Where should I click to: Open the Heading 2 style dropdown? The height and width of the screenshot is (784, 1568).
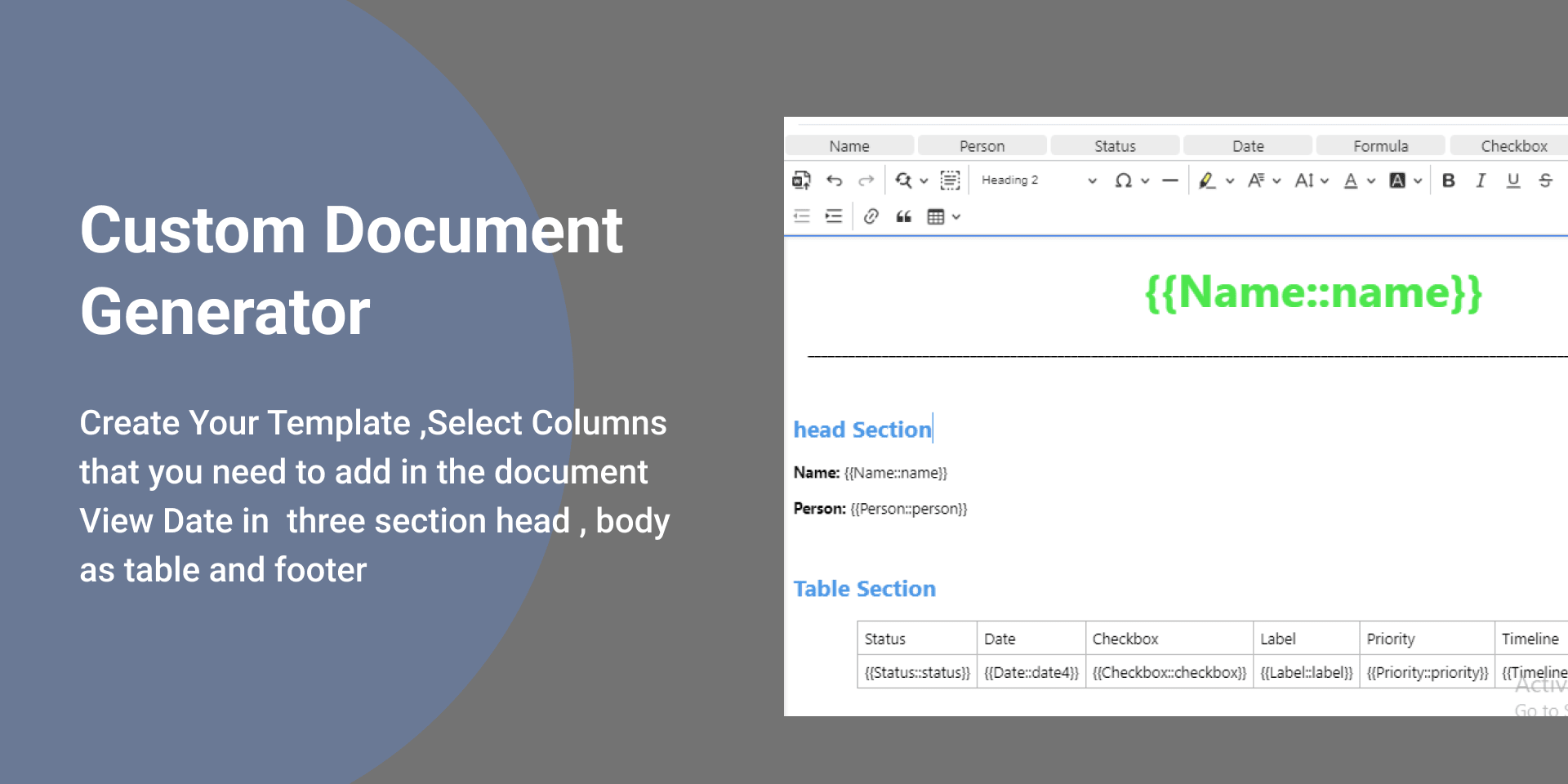point(1039,180)
